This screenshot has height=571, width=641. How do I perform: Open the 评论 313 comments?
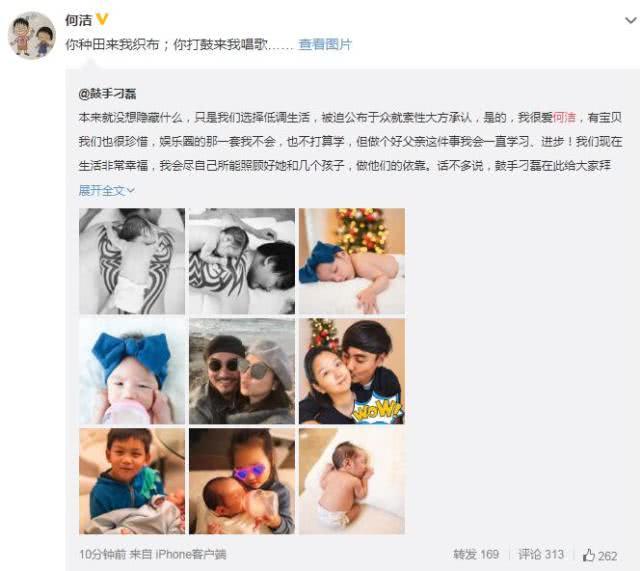point(541,555)
